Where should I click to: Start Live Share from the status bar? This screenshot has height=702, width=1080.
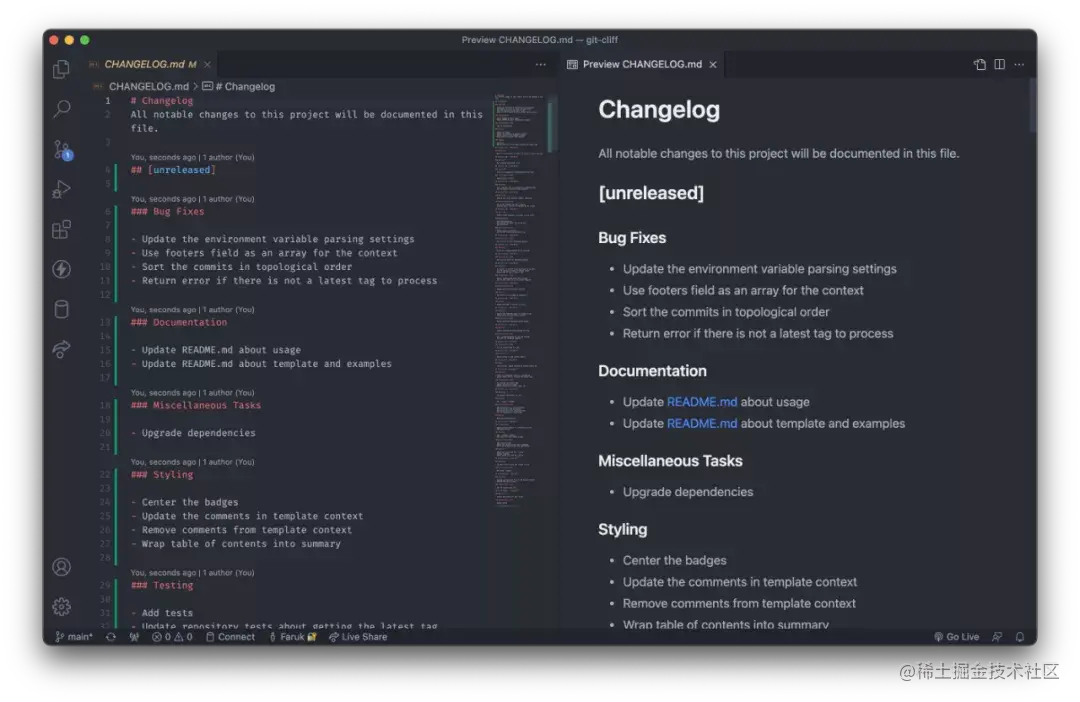[x=358, y=637]
